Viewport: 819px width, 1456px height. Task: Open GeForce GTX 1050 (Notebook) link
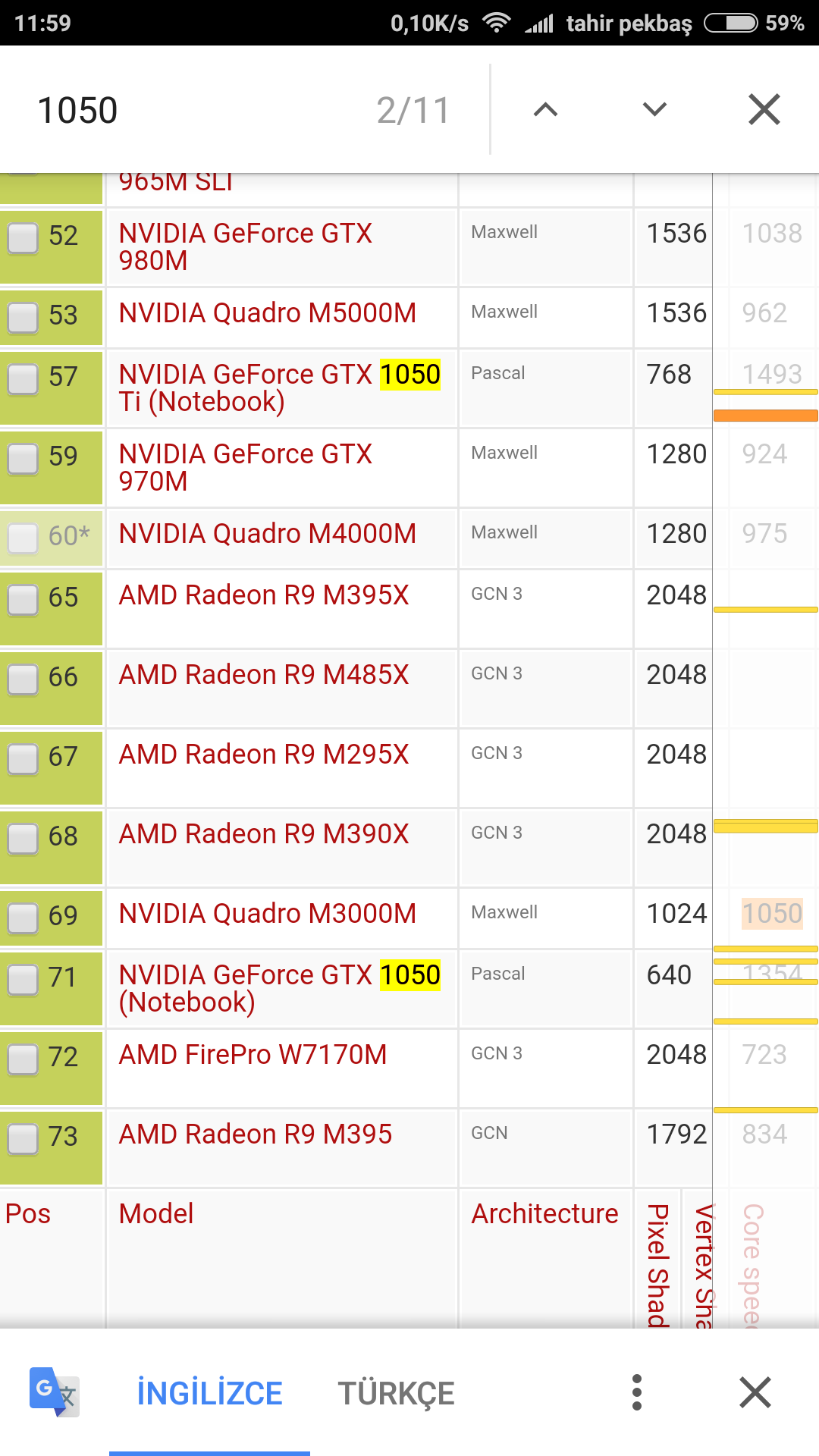[x=280, y=988]
